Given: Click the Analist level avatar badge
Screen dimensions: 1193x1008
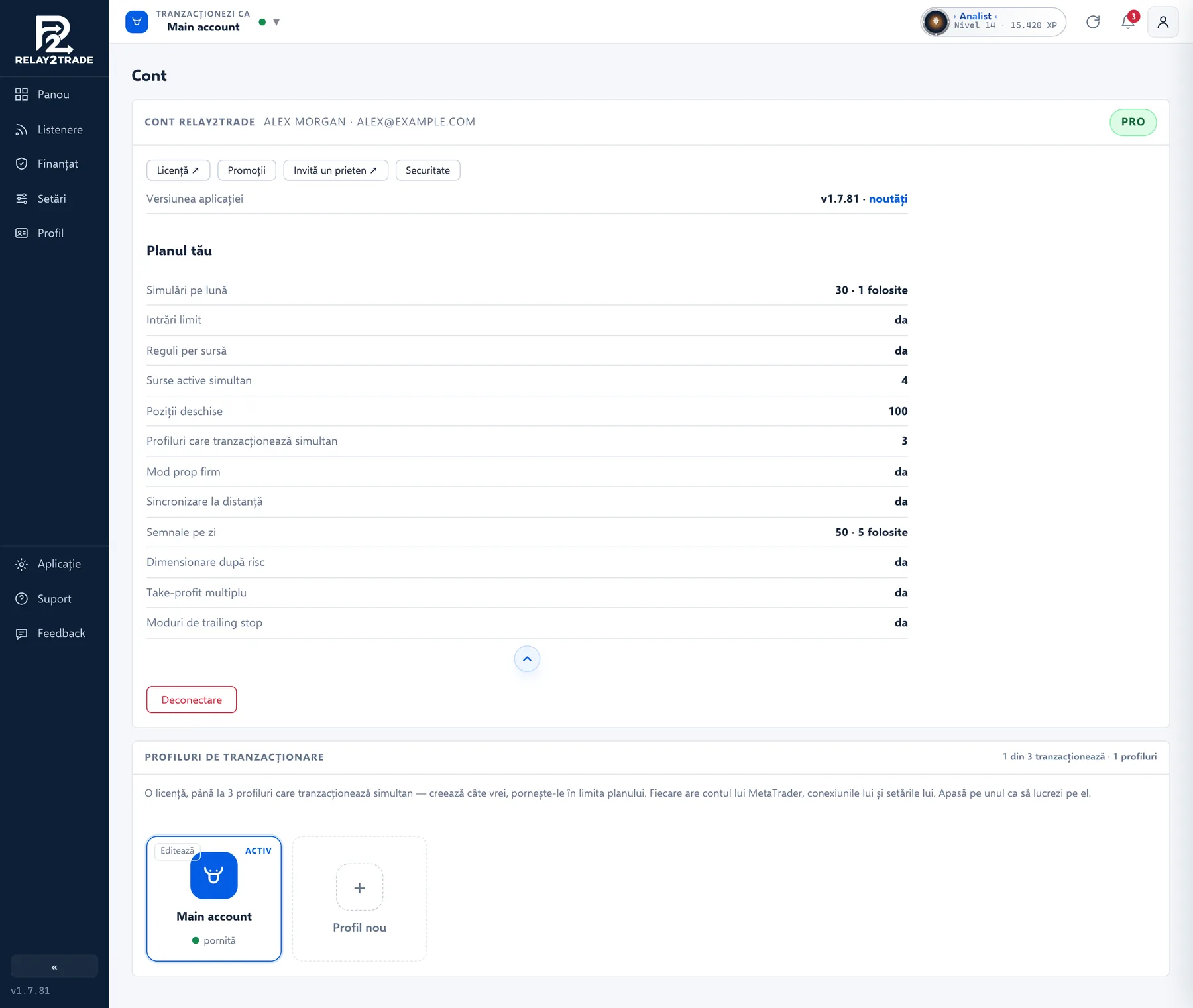Looking at the screenshot, I should tap(936, 22).
